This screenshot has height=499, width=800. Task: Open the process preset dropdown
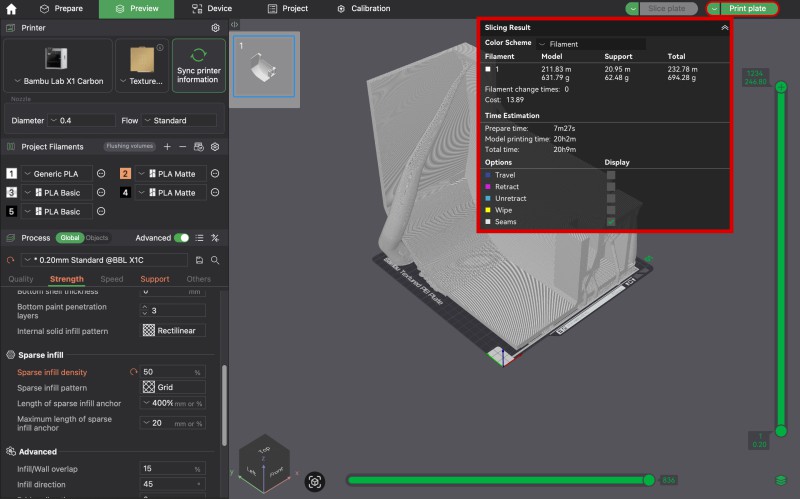pyautogui.click(x=104, y=260)
